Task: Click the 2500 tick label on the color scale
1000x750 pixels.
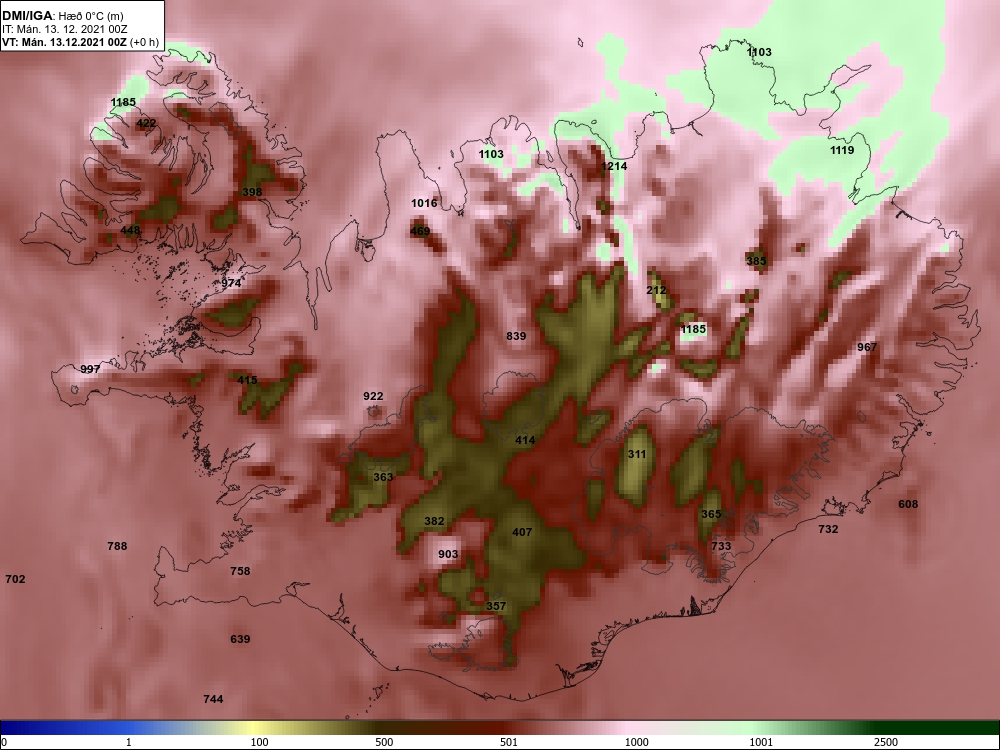Action: click(886, 742)
